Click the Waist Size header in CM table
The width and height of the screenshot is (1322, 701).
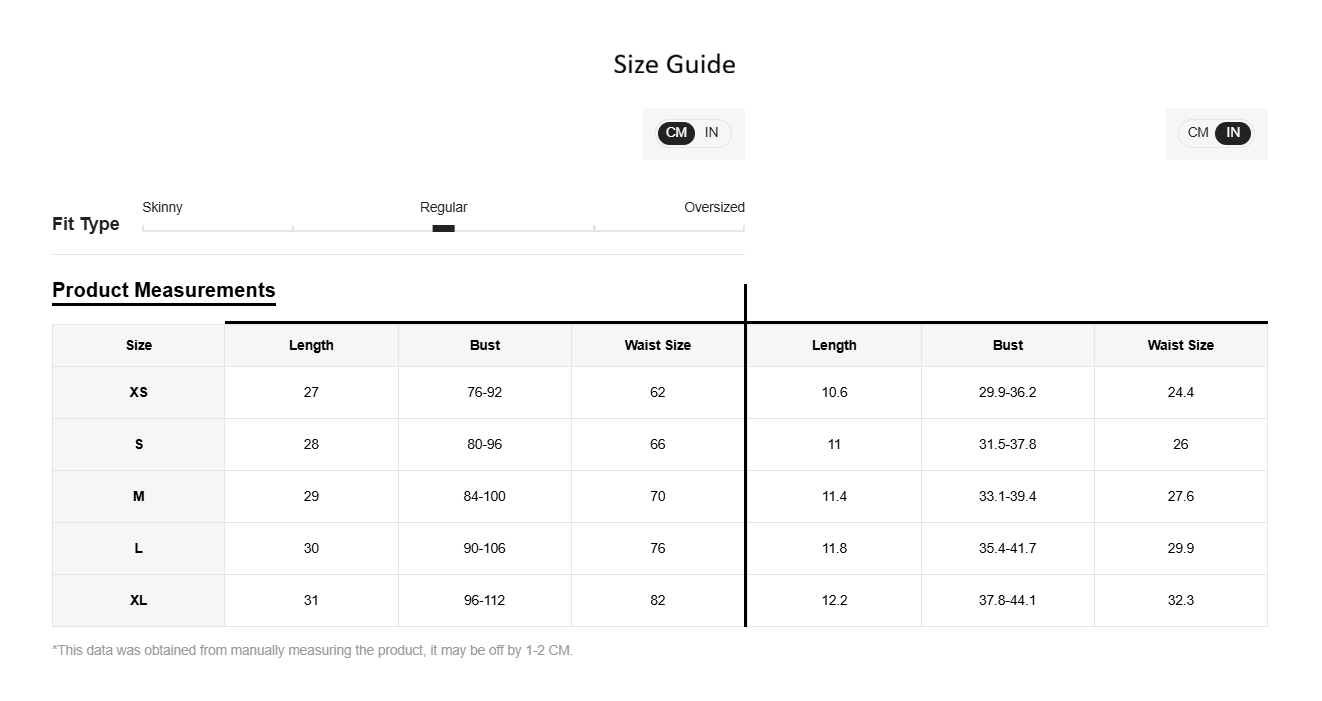coord(658,345)
